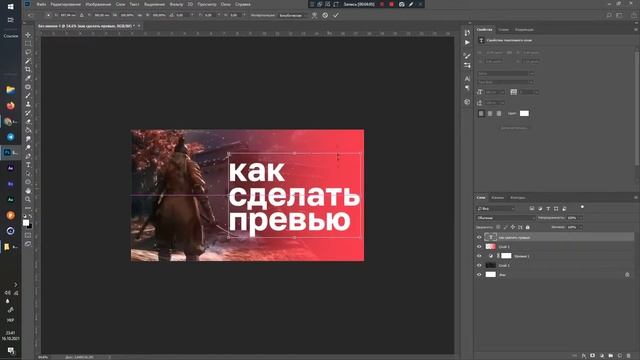This screenshot has width=640, height=360.
Task: Align text right in Properties panel
Action: 498,113
